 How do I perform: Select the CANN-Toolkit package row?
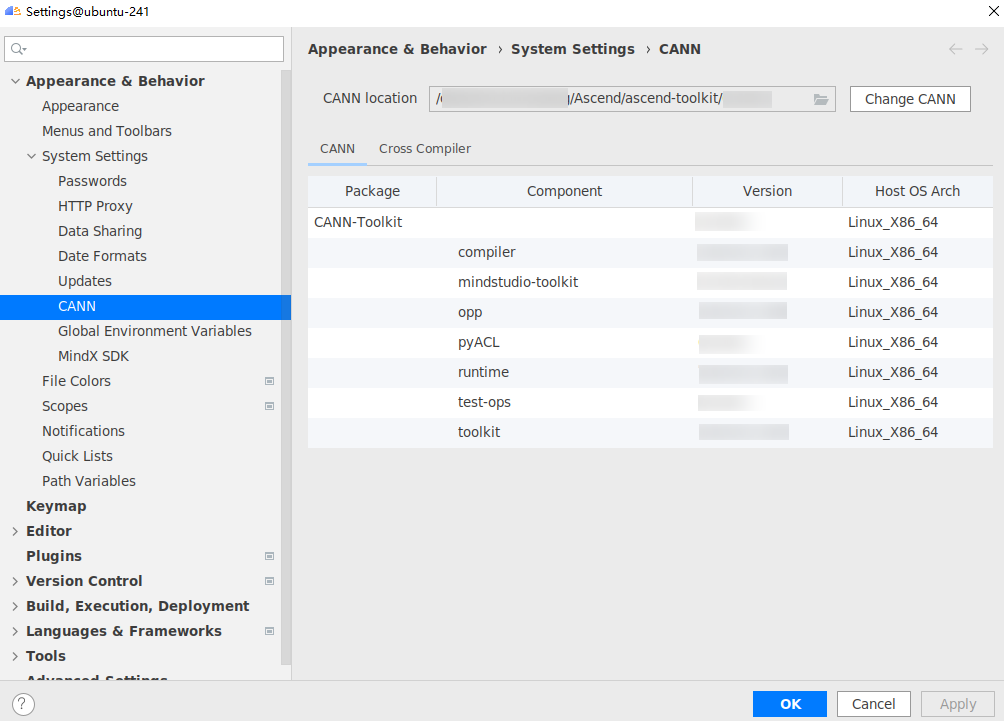650,222
